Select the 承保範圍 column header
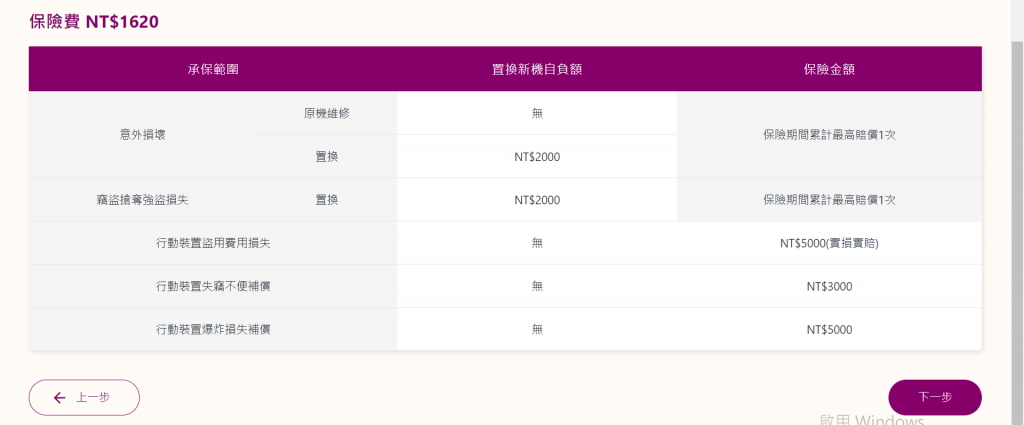Screen dimensions: 1024x425 point(212,69)
